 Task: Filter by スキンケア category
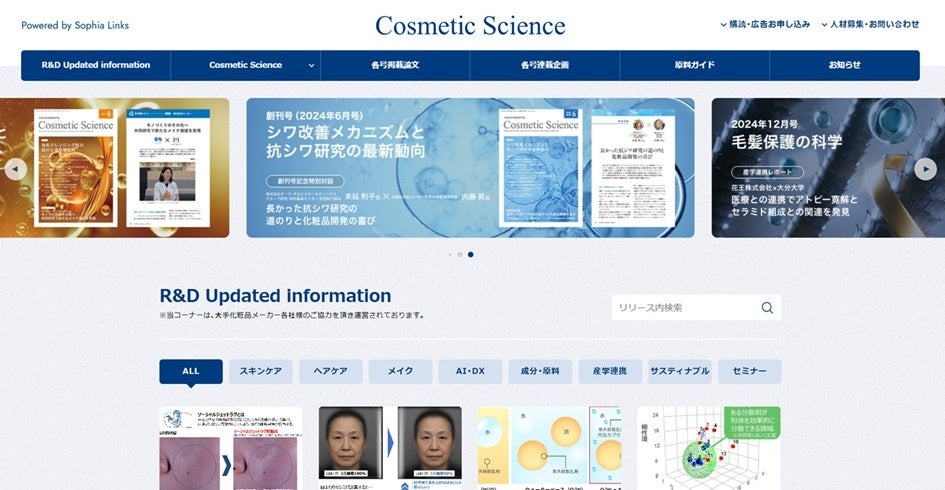click(261, 371)
